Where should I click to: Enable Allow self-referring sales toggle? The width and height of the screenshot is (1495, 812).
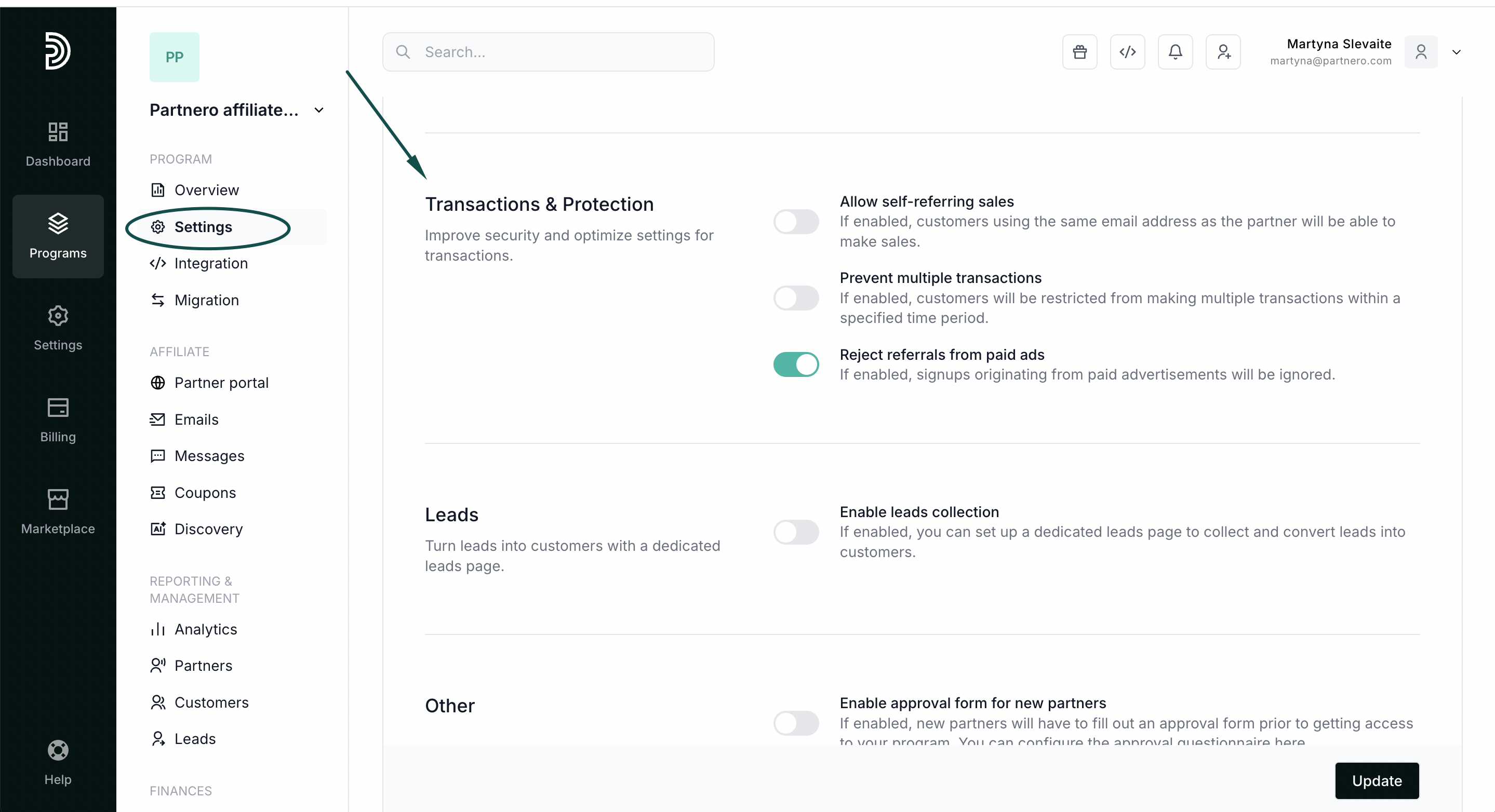pyautogui.click(x=796, y=222)
